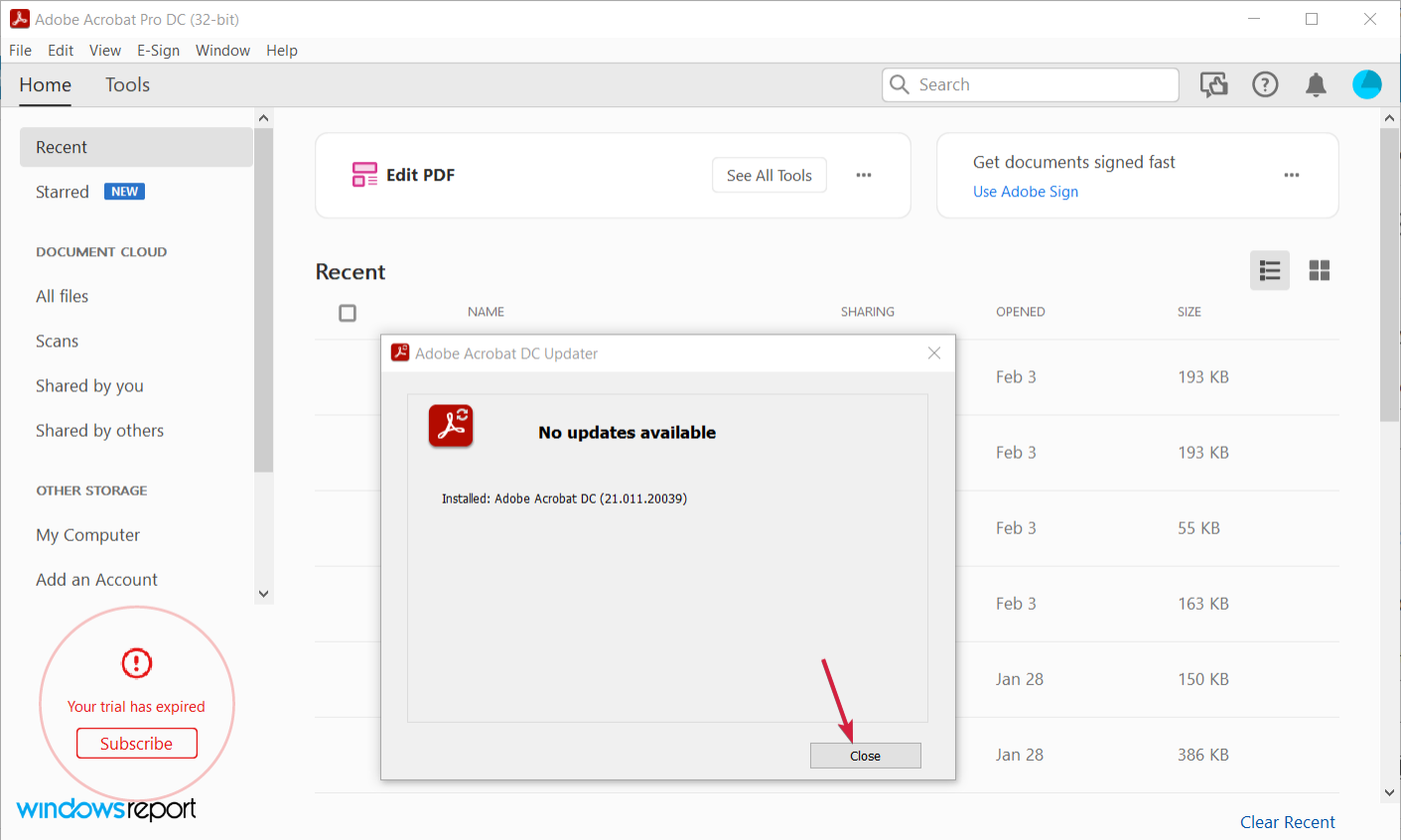The height and width of the screenshot is (840, 1401).
Task: Tick the select-all files checkbox
Action: click(348, 313)
